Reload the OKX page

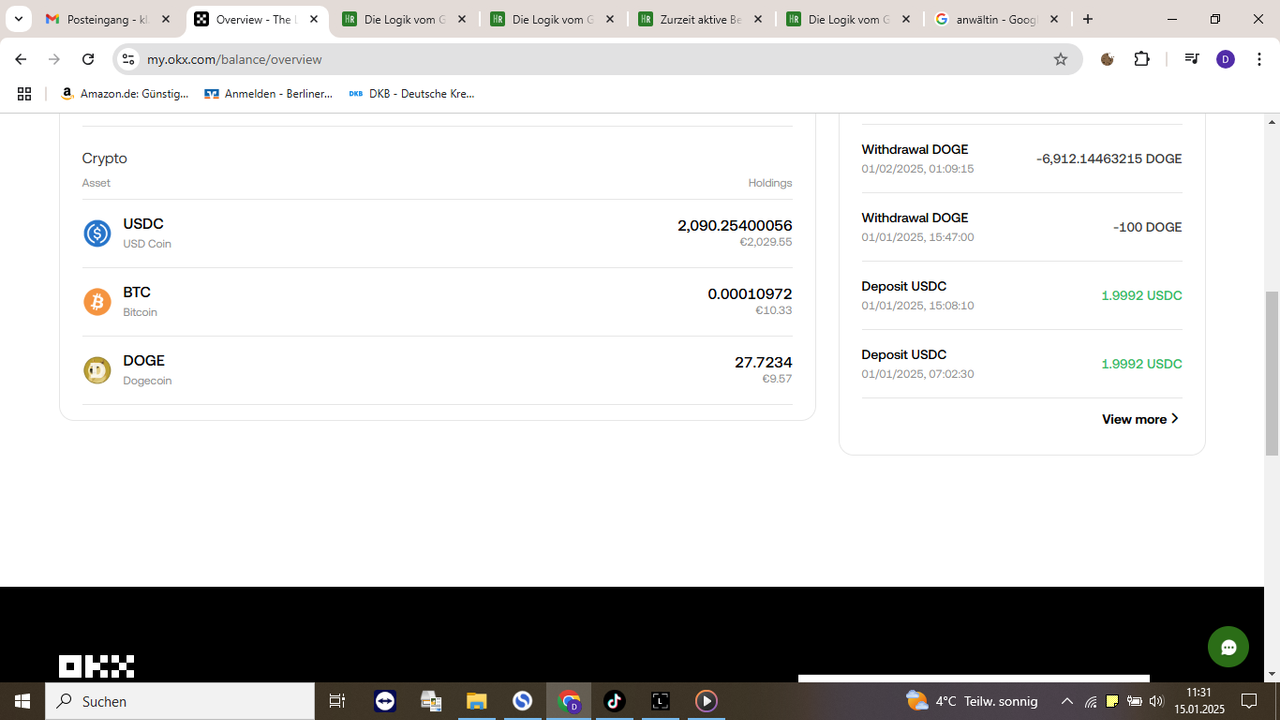click(x=88, y=59)
